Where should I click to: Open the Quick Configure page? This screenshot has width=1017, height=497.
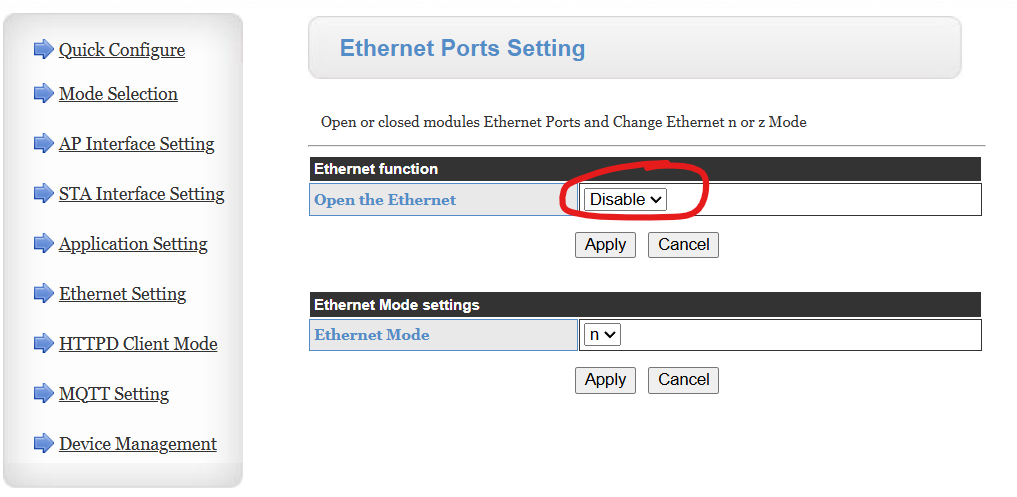tap(122, 50)
